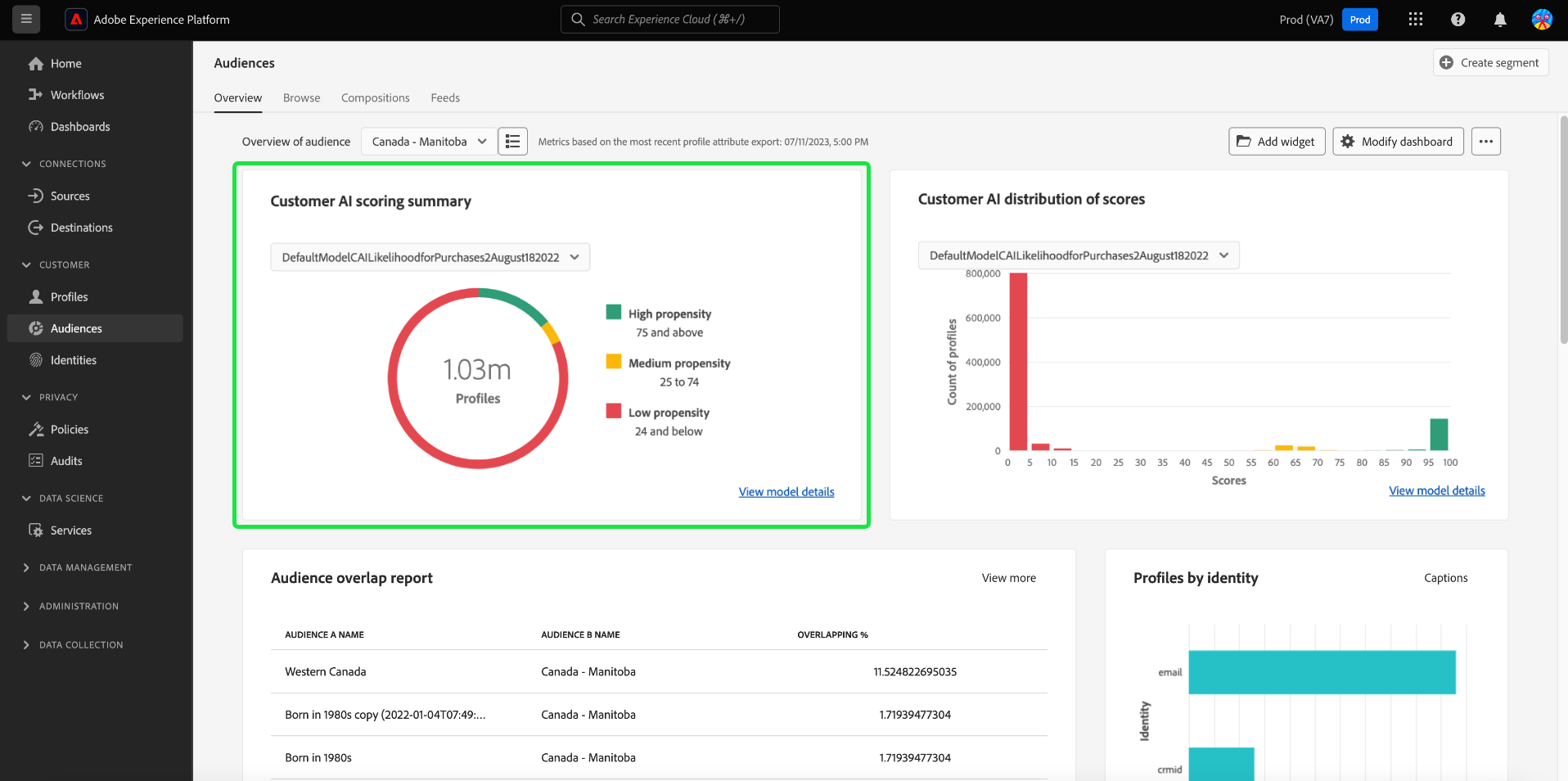Collapse the Customer section
The height and width of the screenshot is (781, 1568).
26,265
